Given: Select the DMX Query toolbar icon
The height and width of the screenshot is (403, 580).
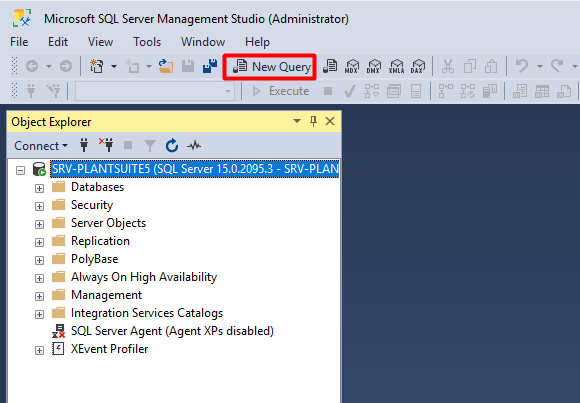Looking at the screenshot, I should 374,67.
